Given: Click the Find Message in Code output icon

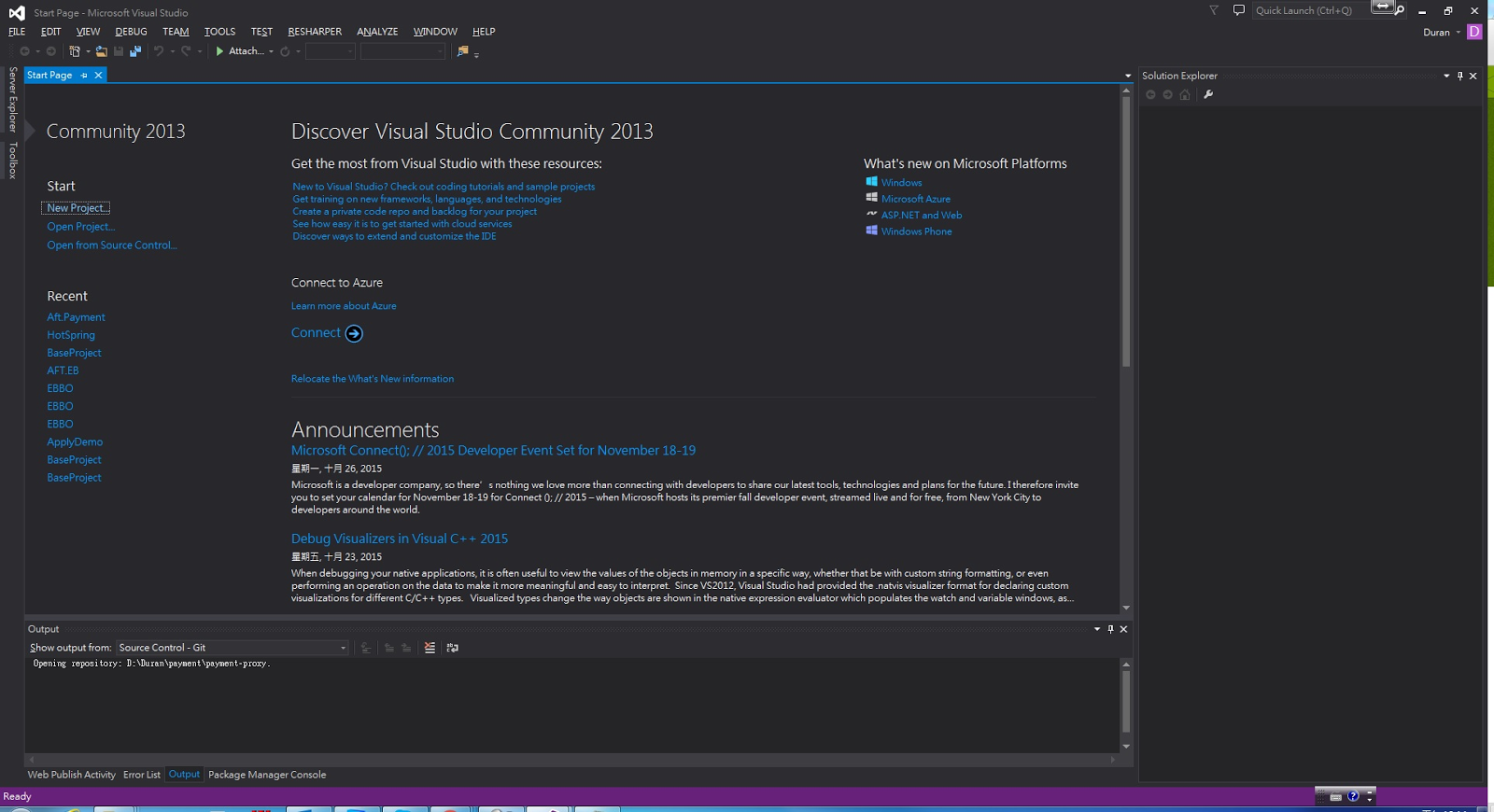Looking at the screenshot, I should coord(365,648).
